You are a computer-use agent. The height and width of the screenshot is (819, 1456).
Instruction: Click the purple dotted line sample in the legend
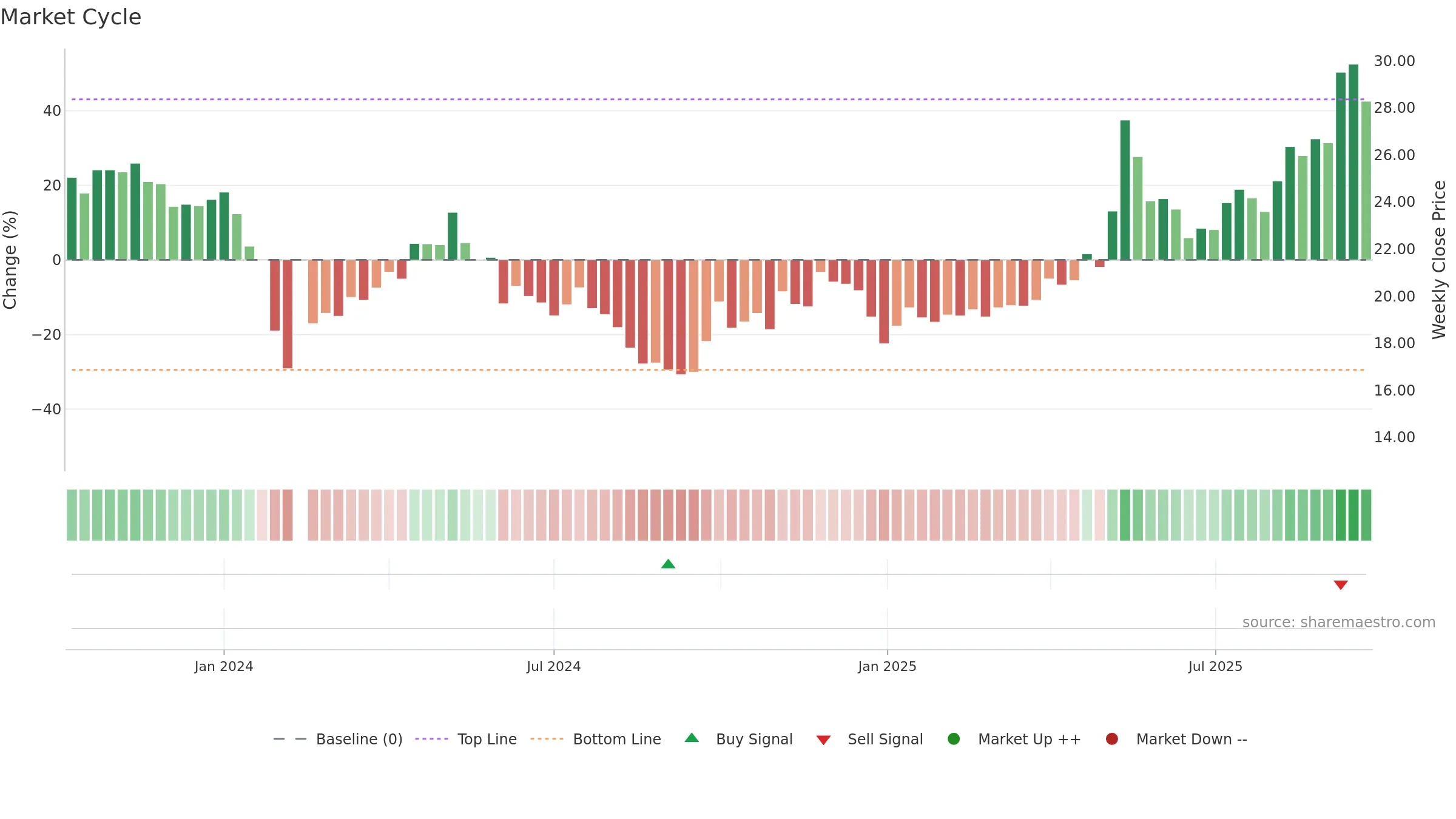431,739
